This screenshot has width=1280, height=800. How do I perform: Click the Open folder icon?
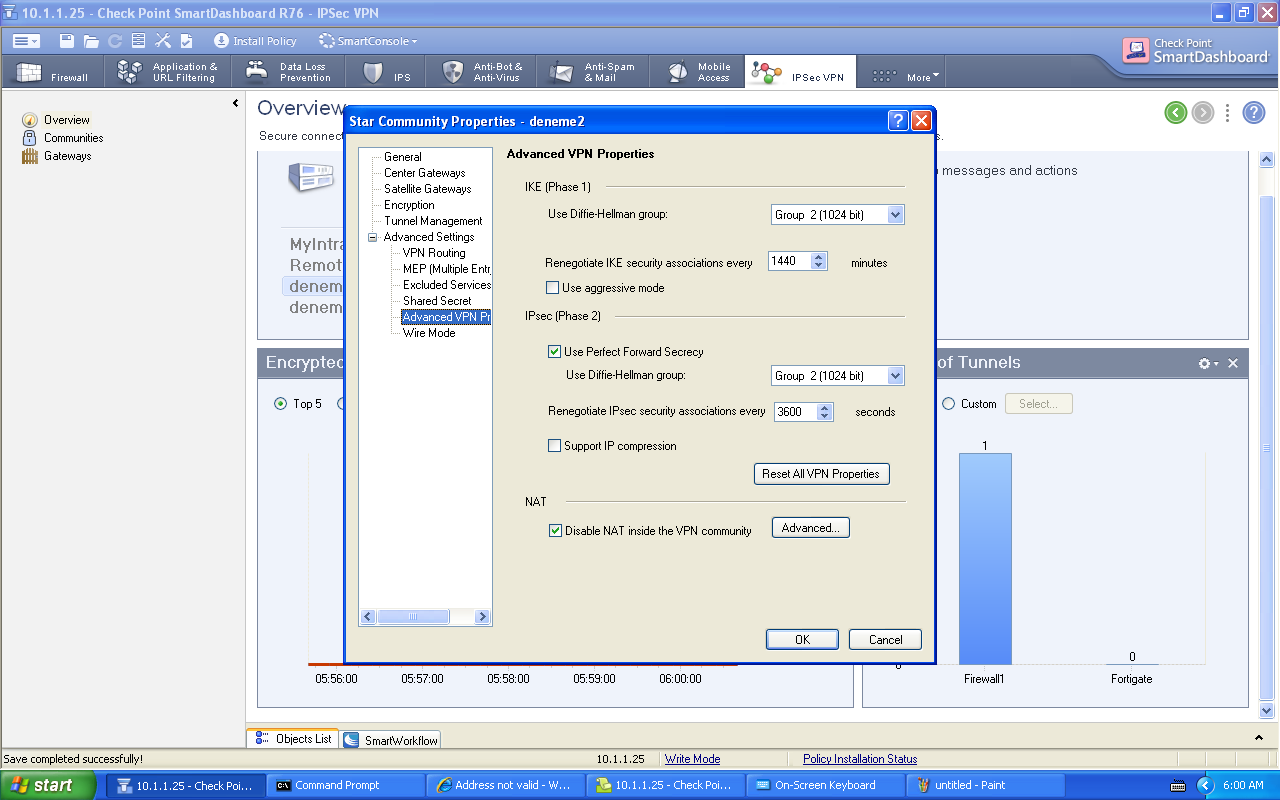91,41
